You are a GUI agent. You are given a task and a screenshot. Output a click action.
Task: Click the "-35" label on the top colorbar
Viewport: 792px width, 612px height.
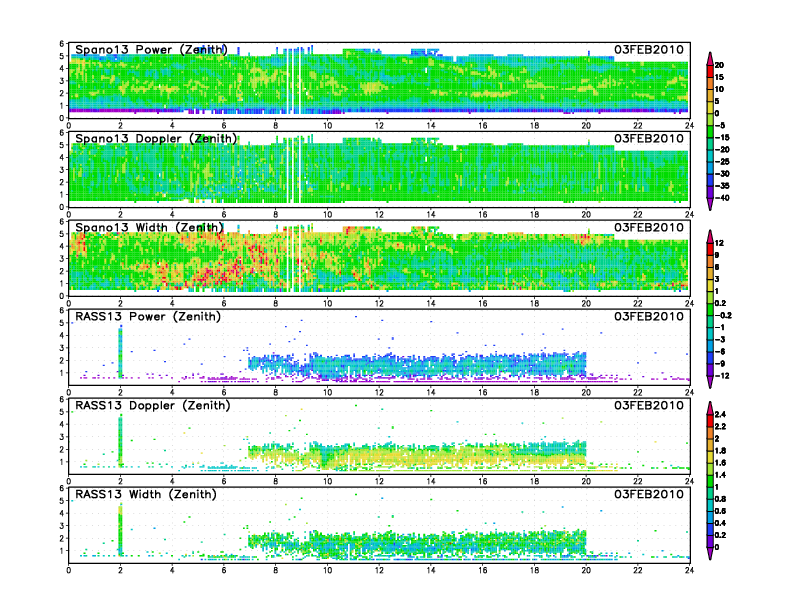point(722,186)
